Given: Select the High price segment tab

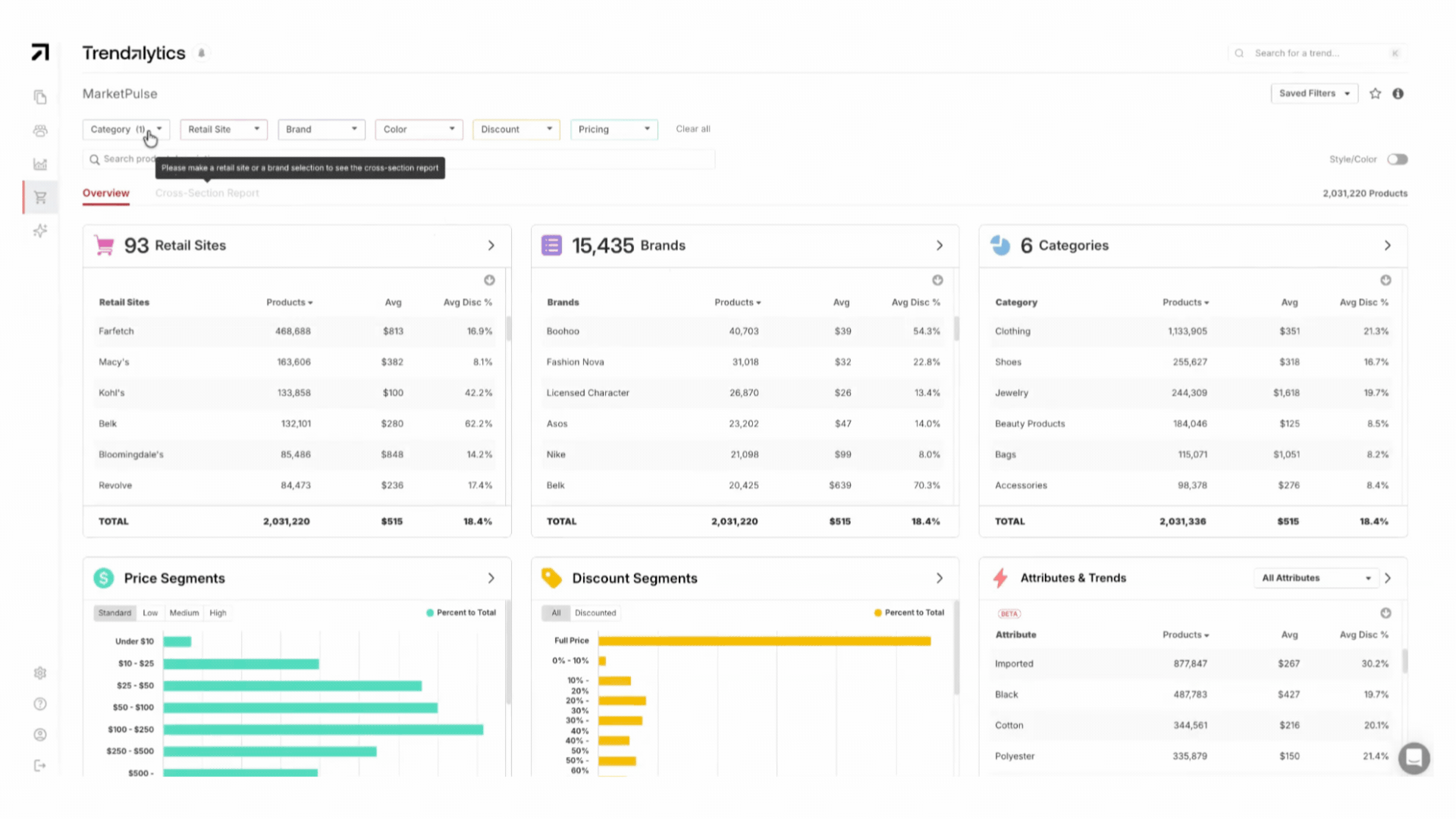Looking at the screenshot, I should (x=218, y=613).
